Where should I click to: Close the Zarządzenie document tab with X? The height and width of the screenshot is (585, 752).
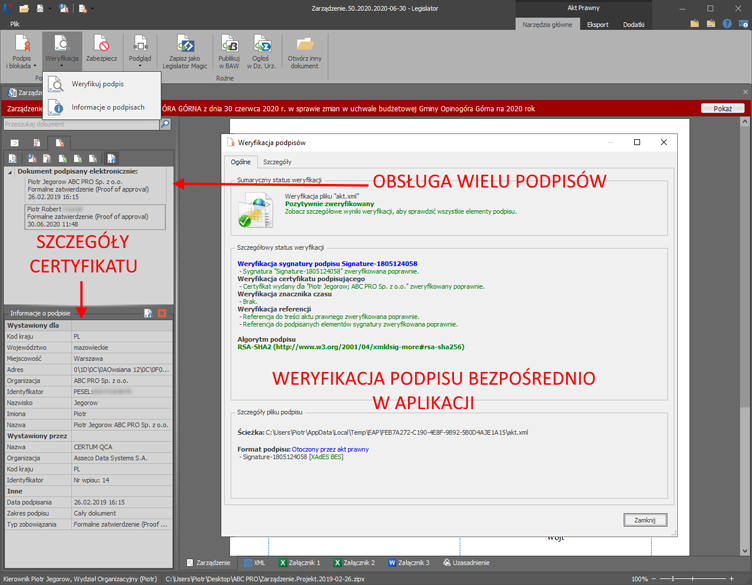(745, 92)
